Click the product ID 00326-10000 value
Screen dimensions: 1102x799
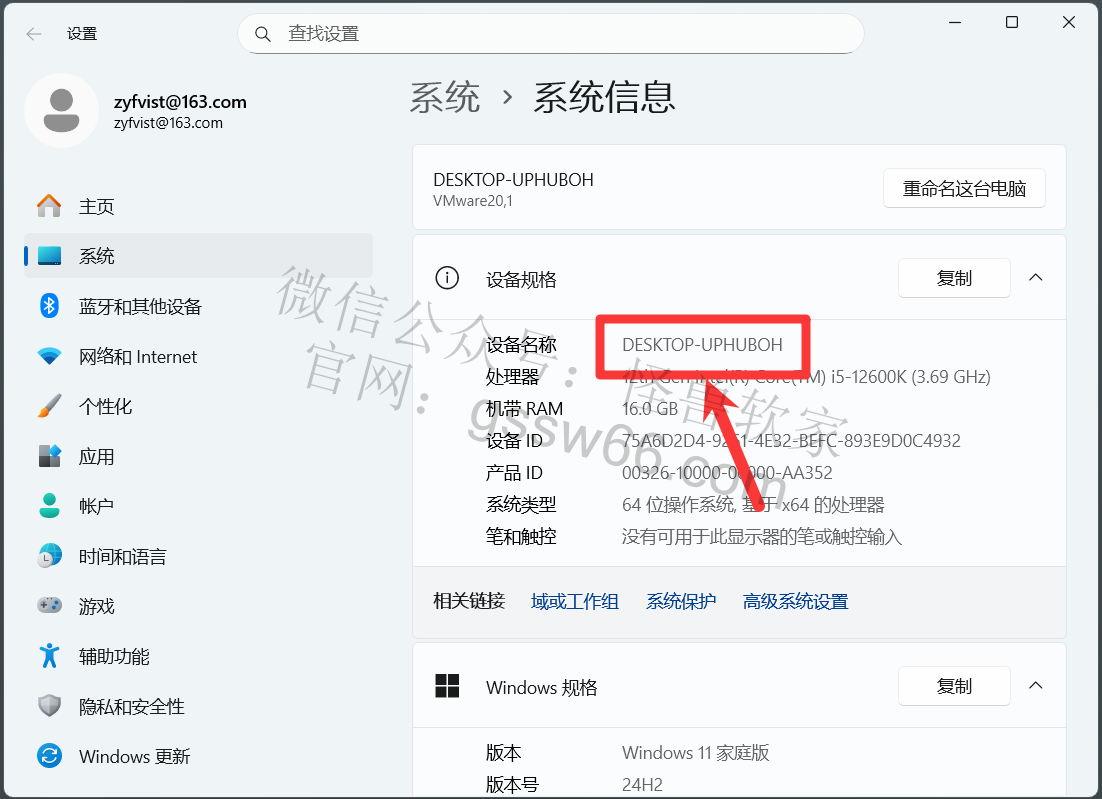727,473
